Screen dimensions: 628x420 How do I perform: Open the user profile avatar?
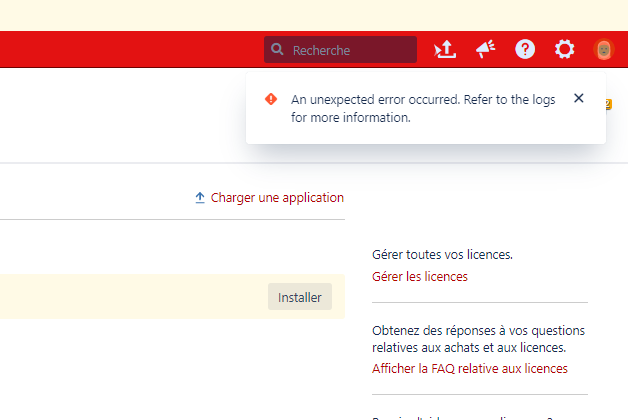coord(604,50)
